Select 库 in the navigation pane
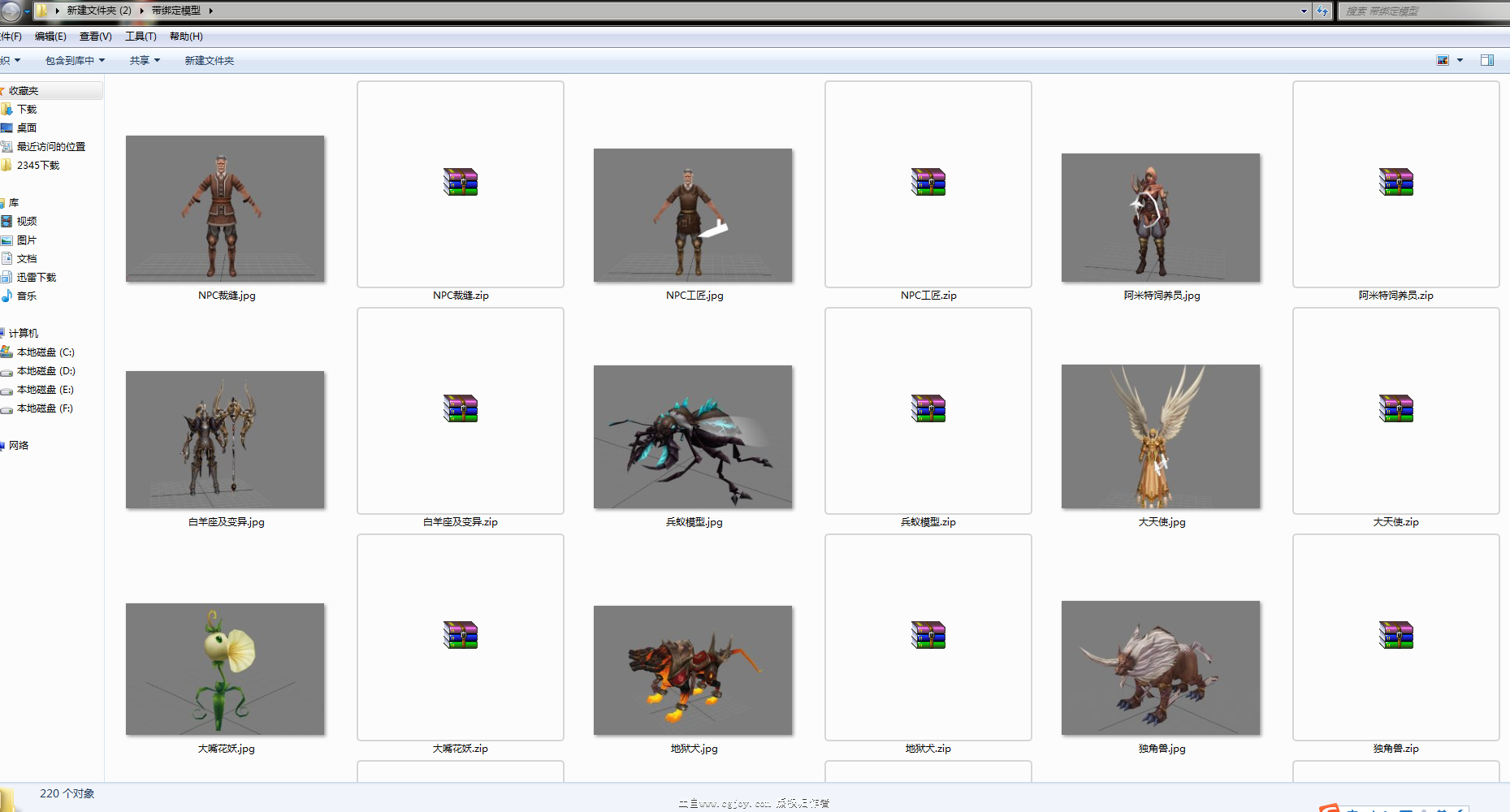This screenshot has height=812, width=1510. pyautogui.click(x=13, y=203)
